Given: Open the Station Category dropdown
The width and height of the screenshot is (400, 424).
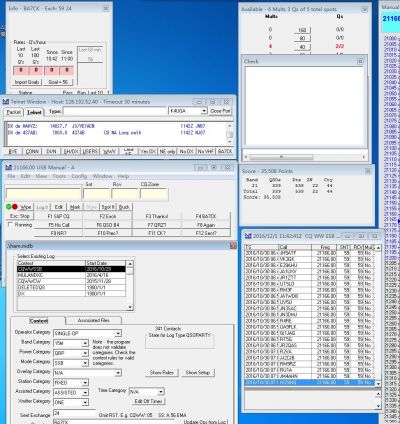Looking at the screenshot, I should (x=85, y=383).
